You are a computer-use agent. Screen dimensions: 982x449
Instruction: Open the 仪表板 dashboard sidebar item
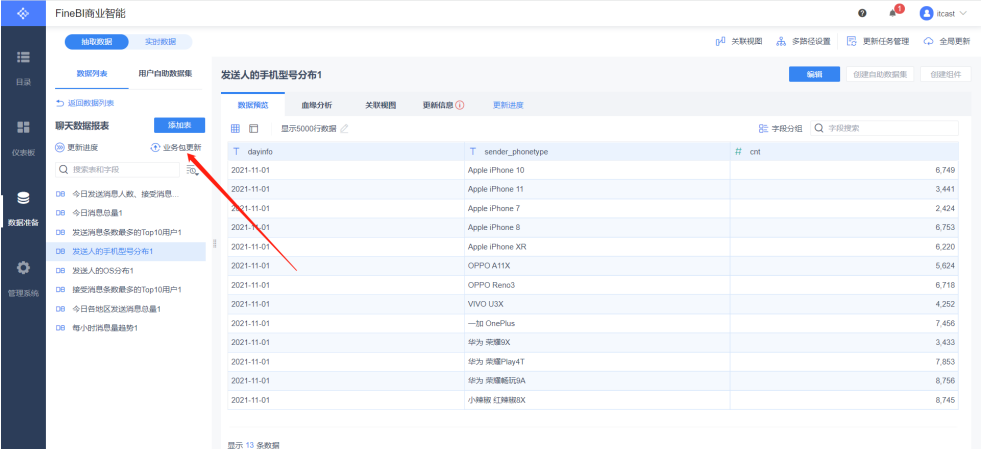coord(23,138)
